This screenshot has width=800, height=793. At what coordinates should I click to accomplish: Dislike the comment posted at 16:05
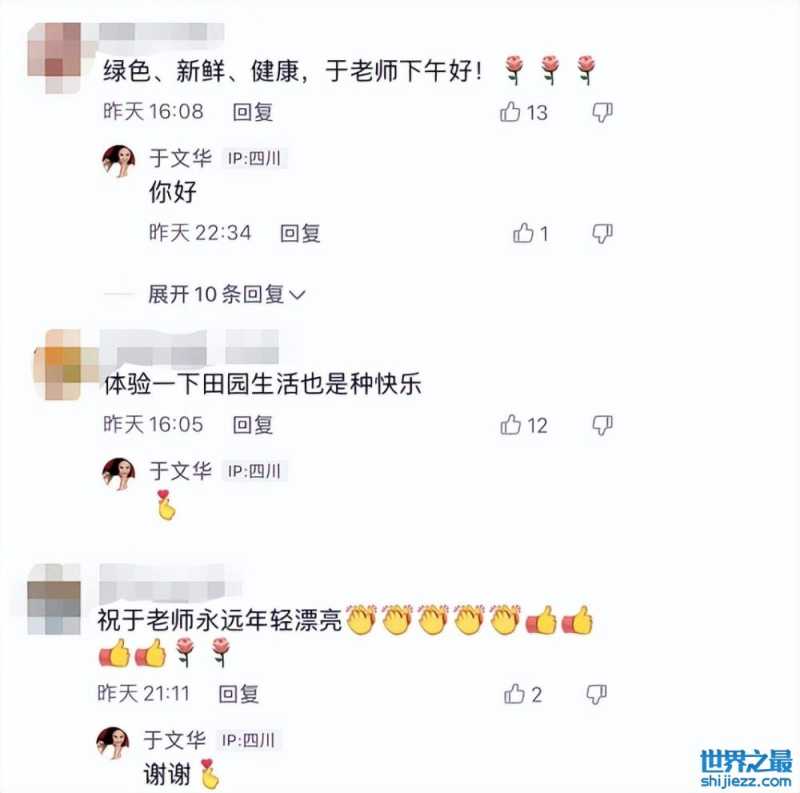[x=603, y=425]
